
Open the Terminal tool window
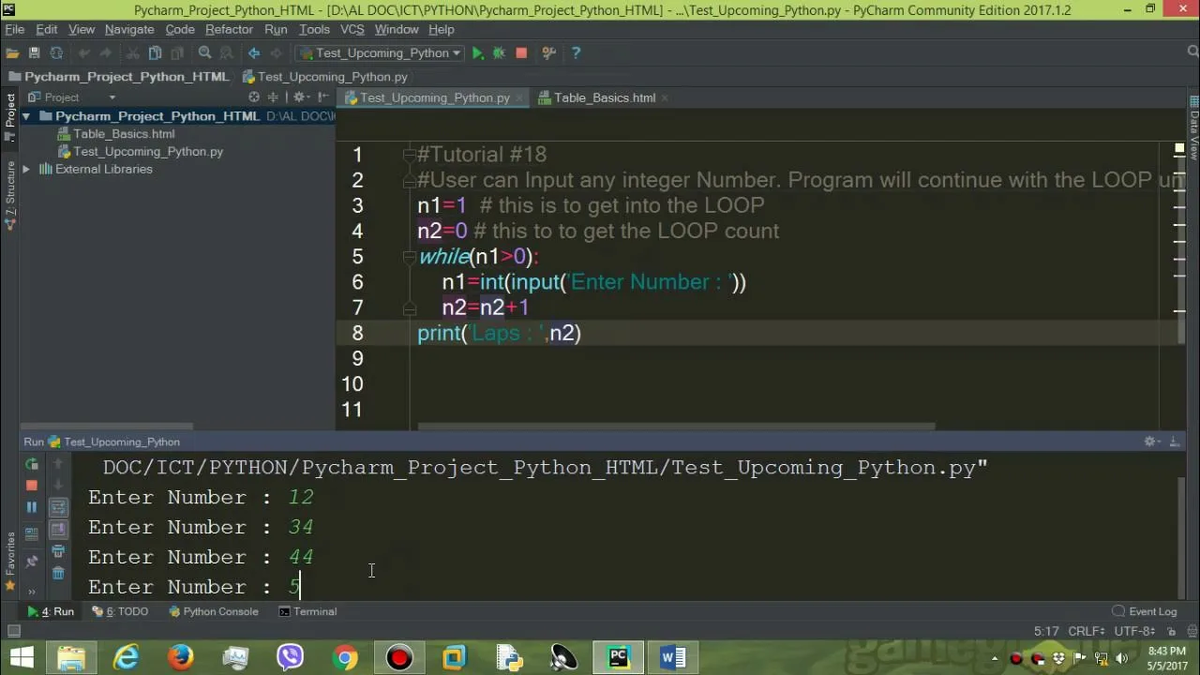pyautogui.click(x=307, y=611)
